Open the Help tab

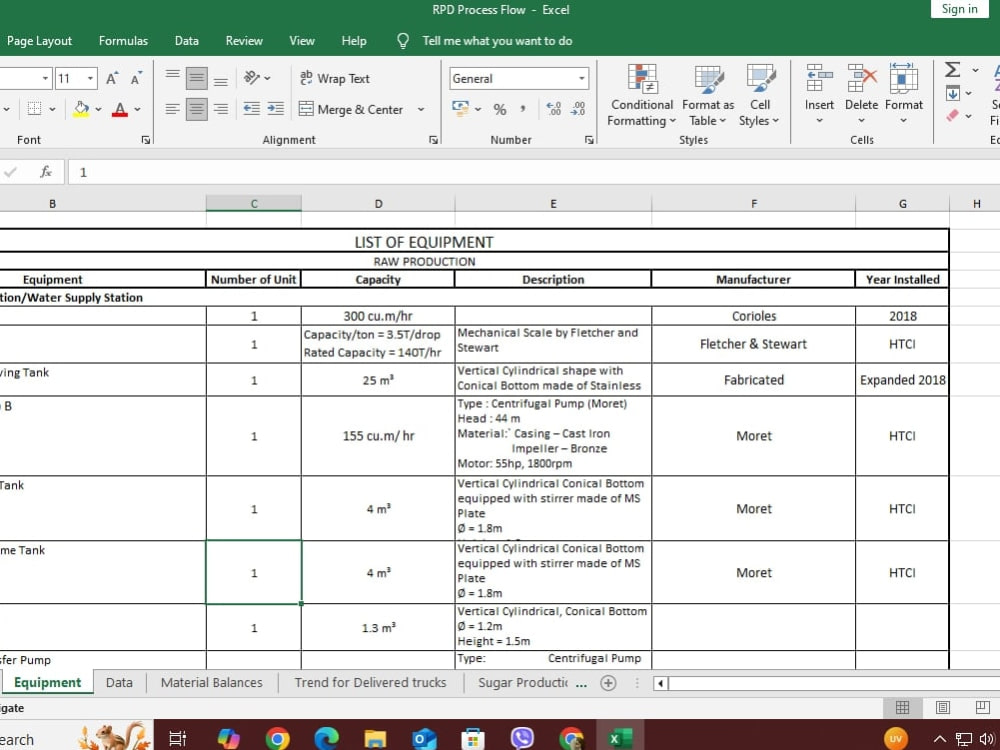tap(354, 41)
